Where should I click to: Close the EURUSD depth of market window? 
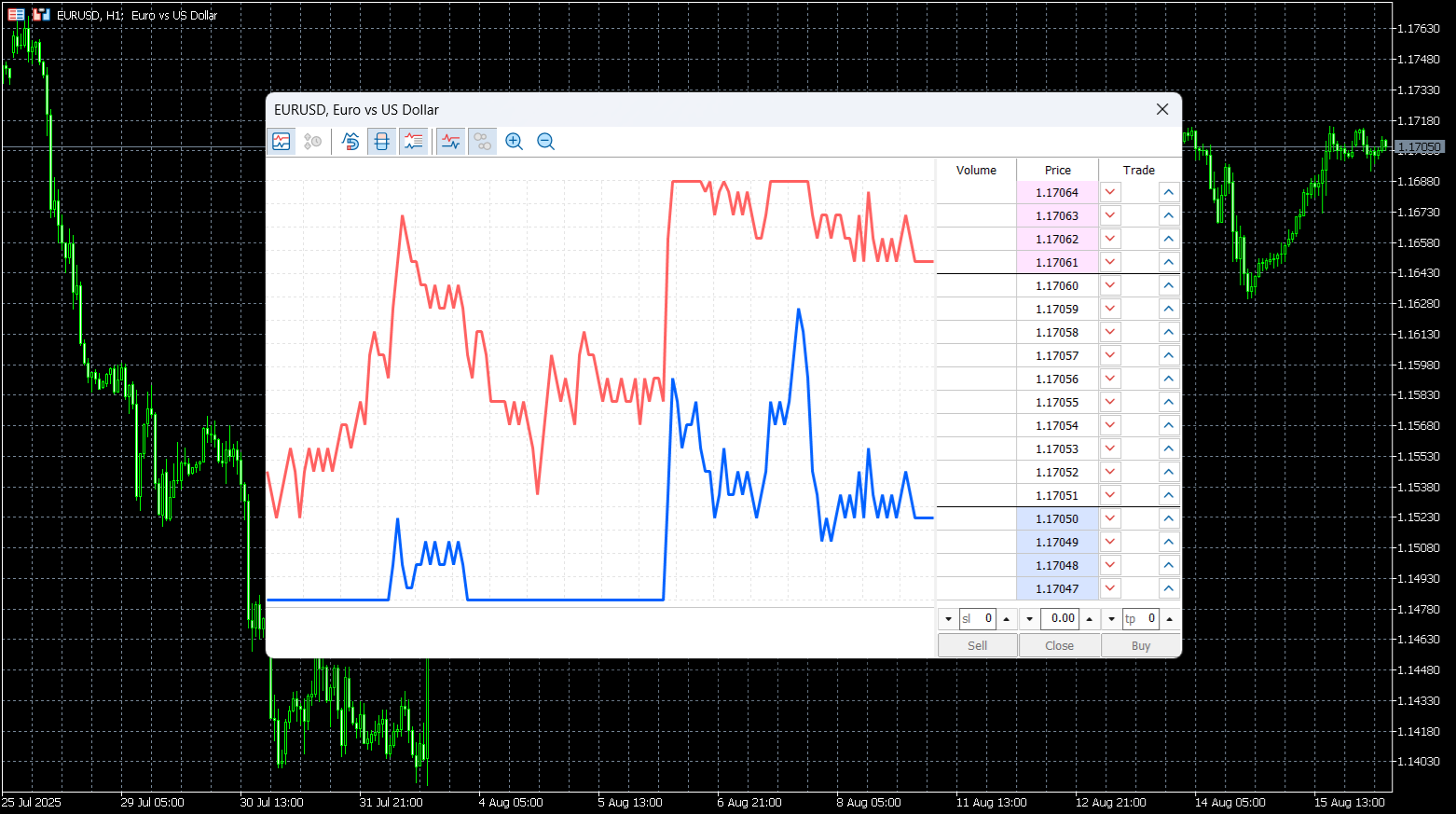(x=1162, y=109)
